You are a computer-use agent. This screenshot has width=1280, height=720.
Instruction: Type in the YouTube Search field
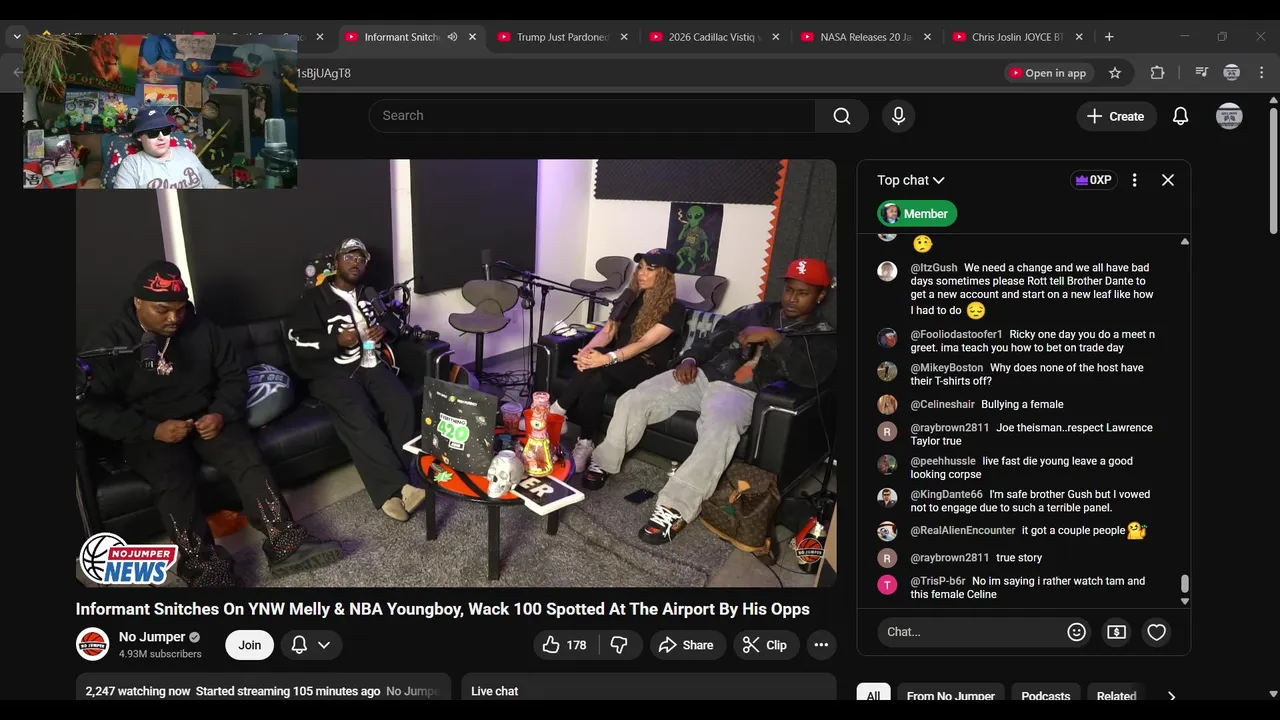click(x=592, y=116)
